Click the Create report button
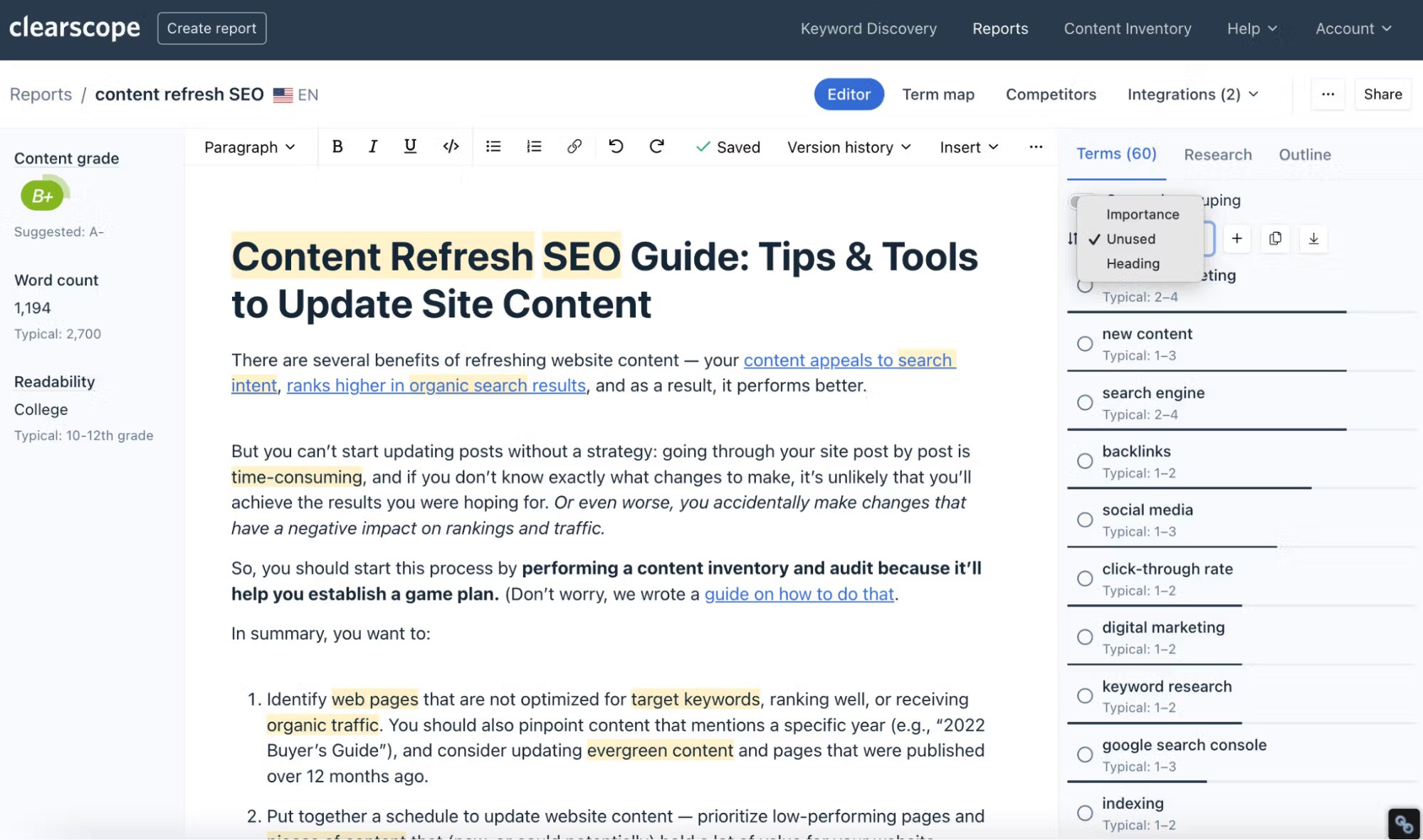The width and height of the screenshot is (1423, 840). point(211,28)
